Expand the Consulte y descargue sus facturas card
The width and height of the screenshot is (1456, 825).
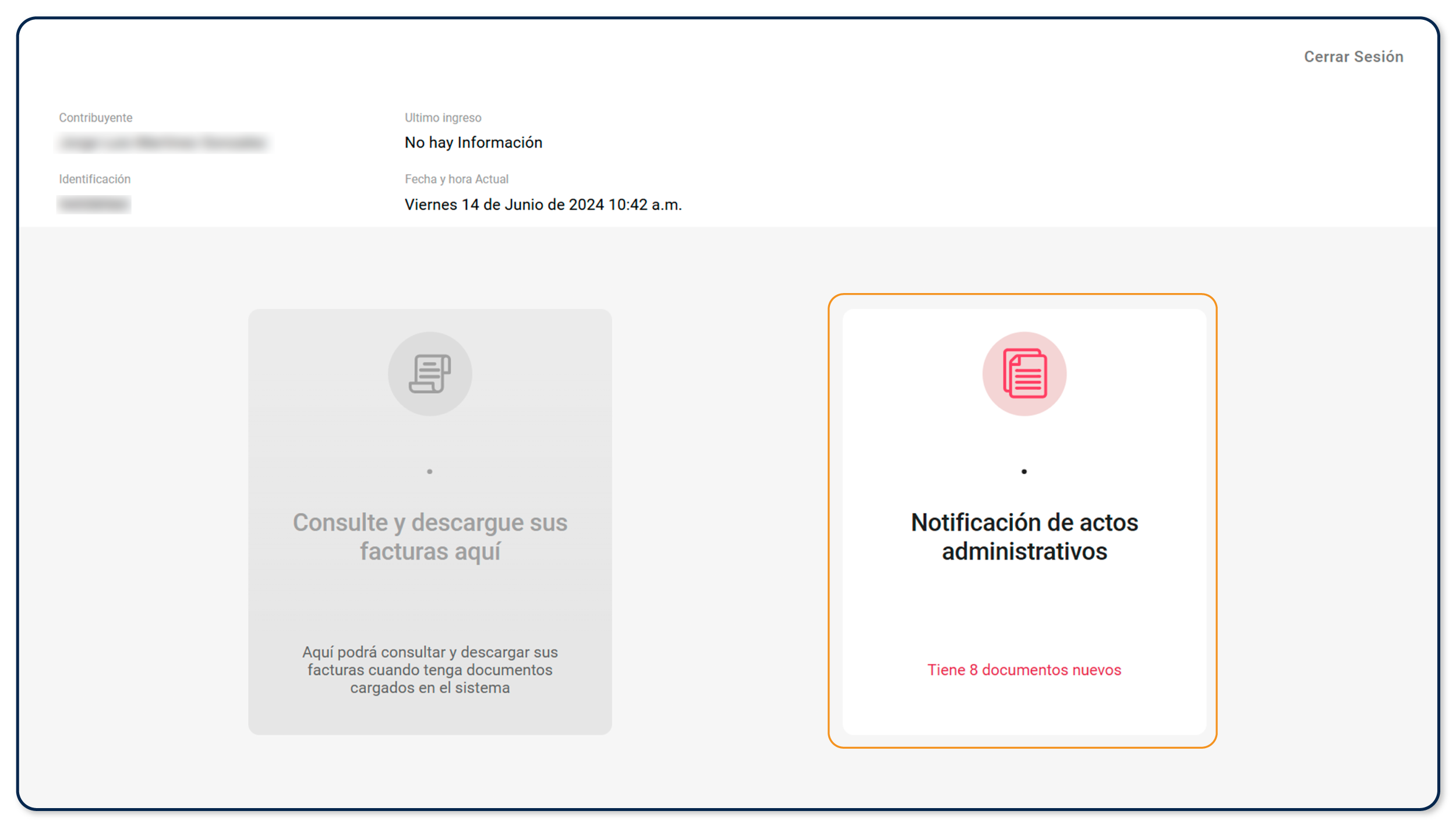tap(430, 536)
